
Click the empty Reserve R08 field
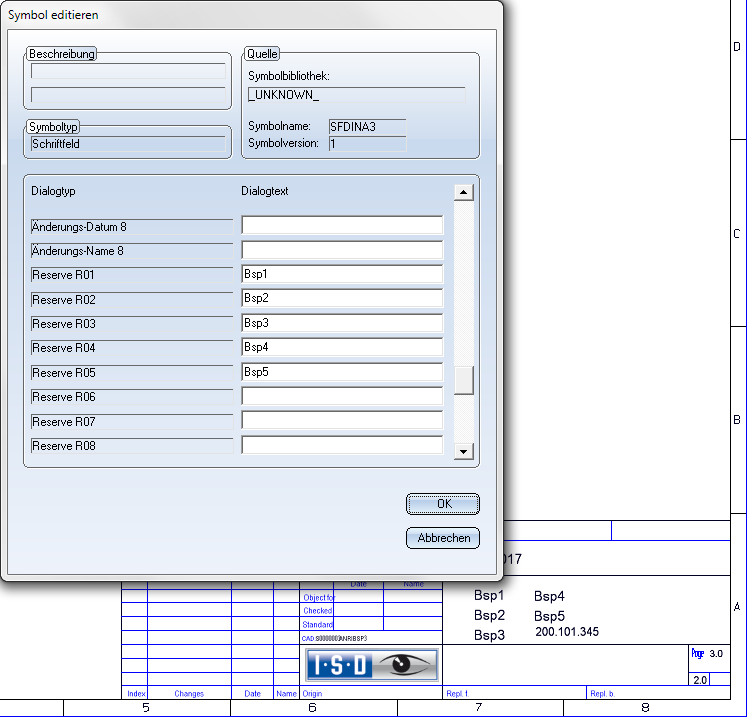[x=342, y=445]
